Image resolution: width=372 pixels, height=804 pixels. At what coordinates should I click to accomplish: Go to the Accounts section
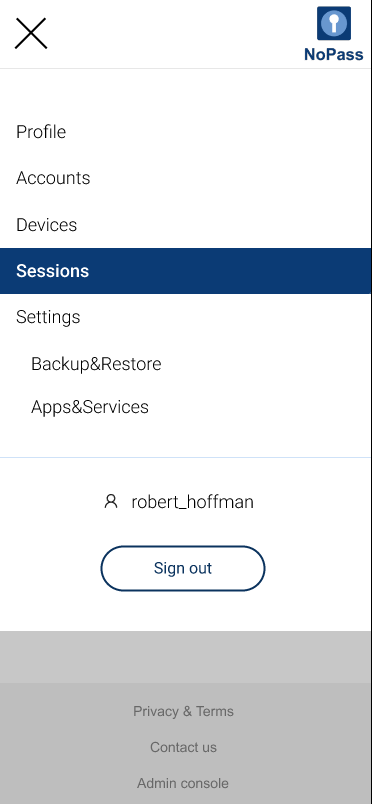point(53,178)
